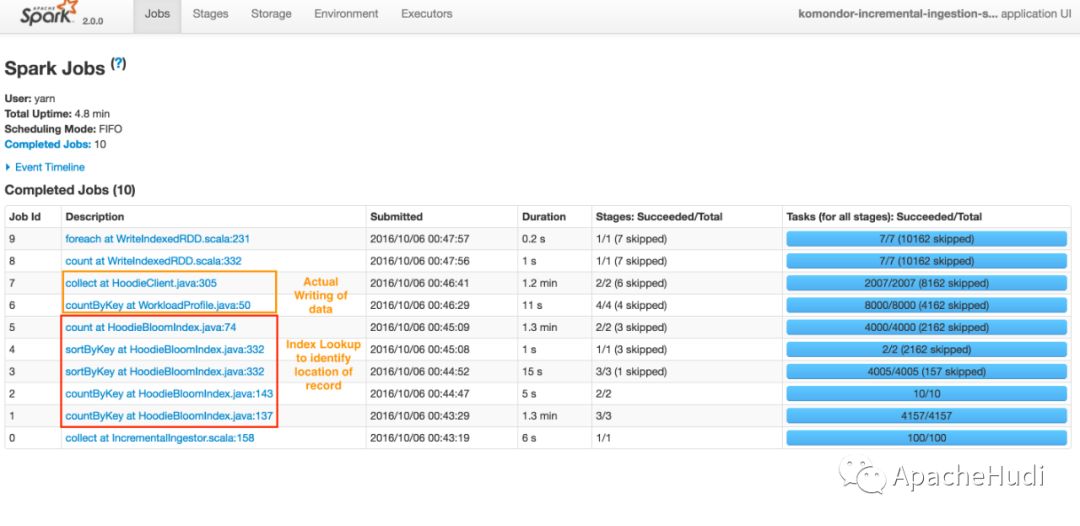Open countByKey at HoodieBloomIndex.java:143 job
Screen dimensions: 1080x526
(x=169, y=394)
